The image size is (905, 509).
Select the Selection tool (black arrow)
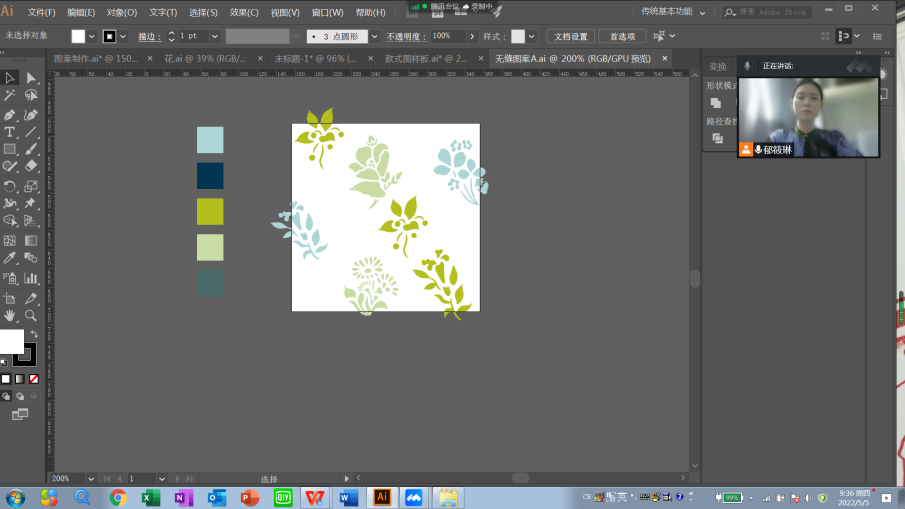pos(10,78)
